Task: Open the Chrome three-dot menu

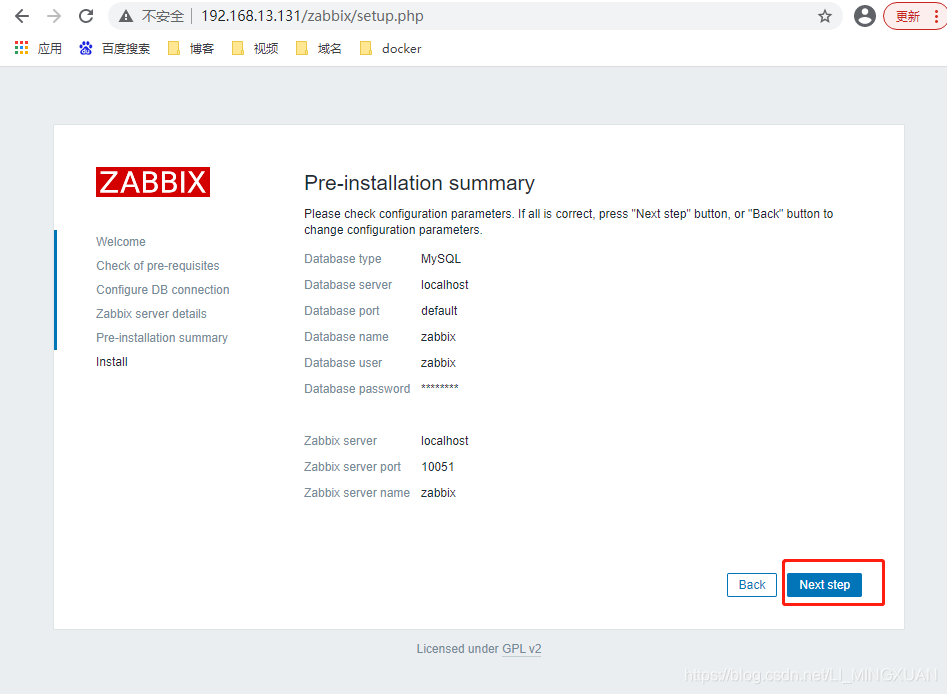Action: pyautogui.click(x=936, y=16)
